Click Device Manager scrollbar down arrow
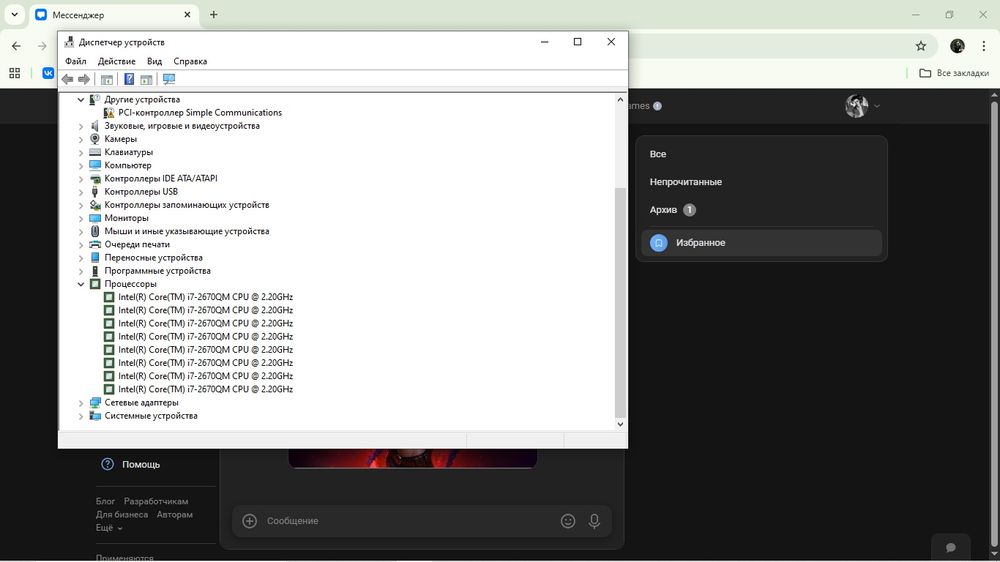The width and height of the screenshot is (1000, 562). coord(620,424)
